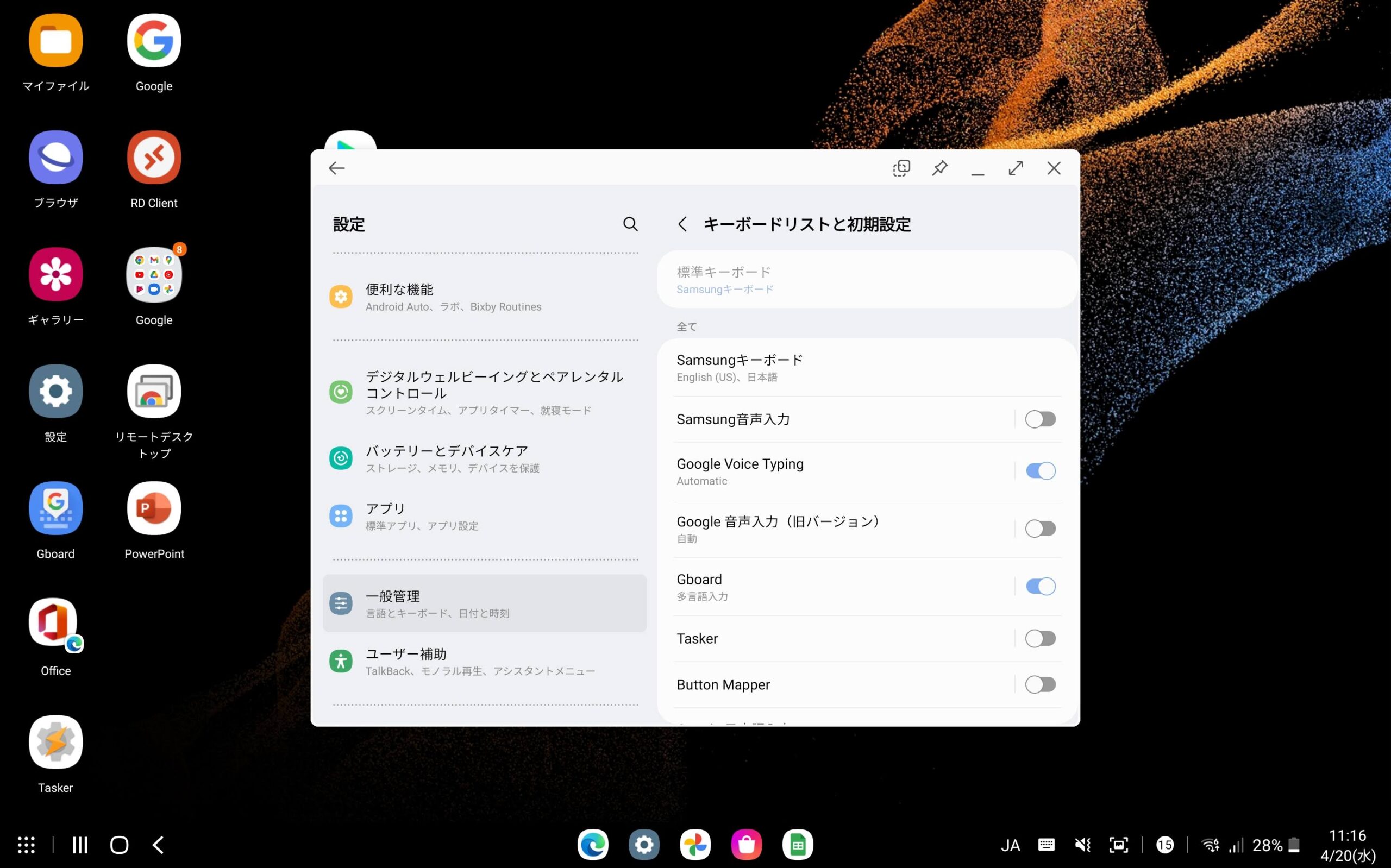Enable Samsung音声入力 toggle
Screen dimensions: 1391x868
click(1040, 419)
